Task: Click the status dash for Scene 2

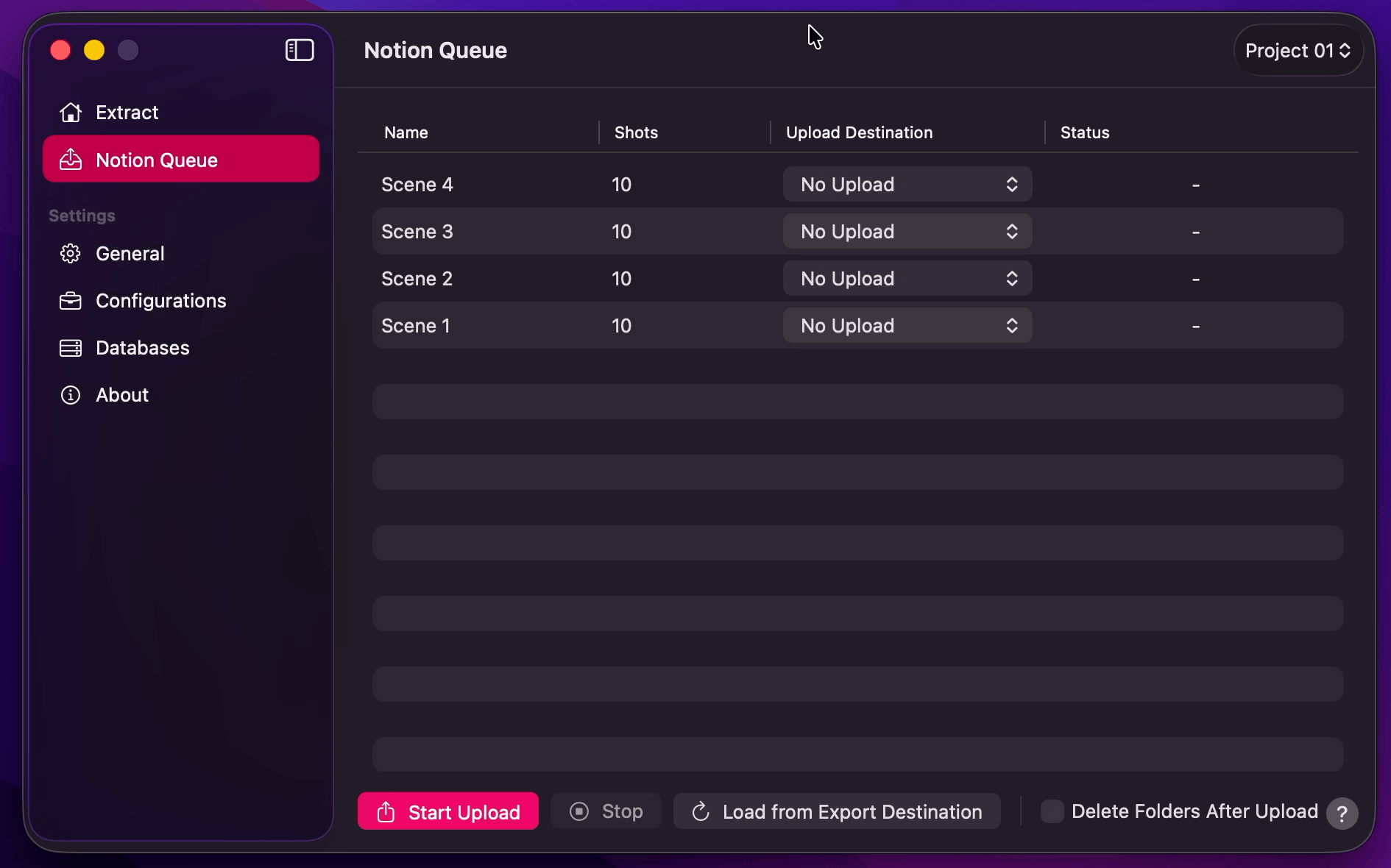Action: pos(1196,280)
